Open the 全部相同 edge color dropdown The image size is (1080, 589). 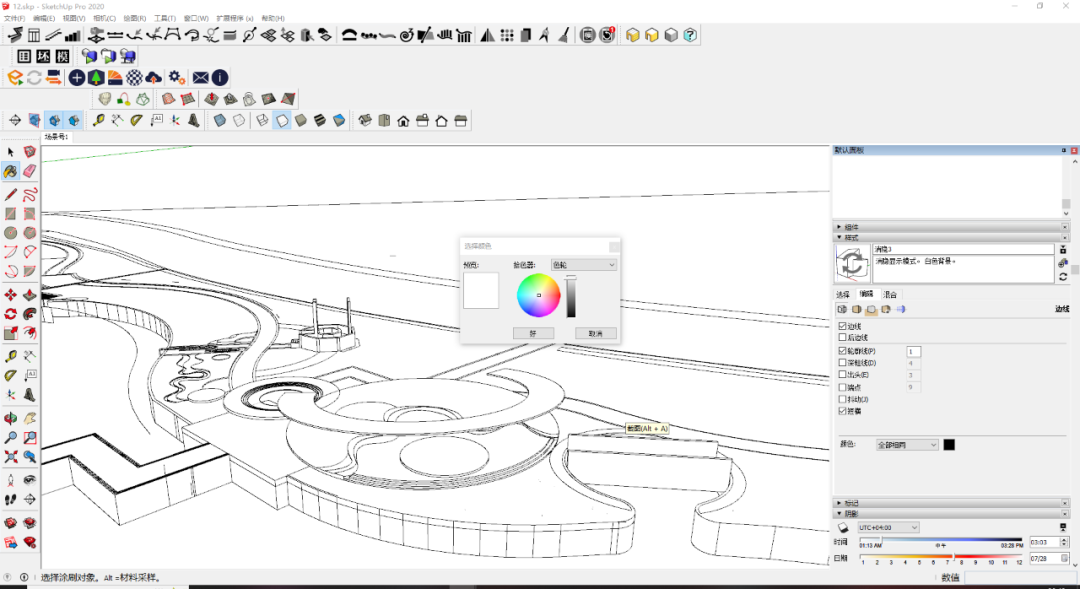click(907, 444)
